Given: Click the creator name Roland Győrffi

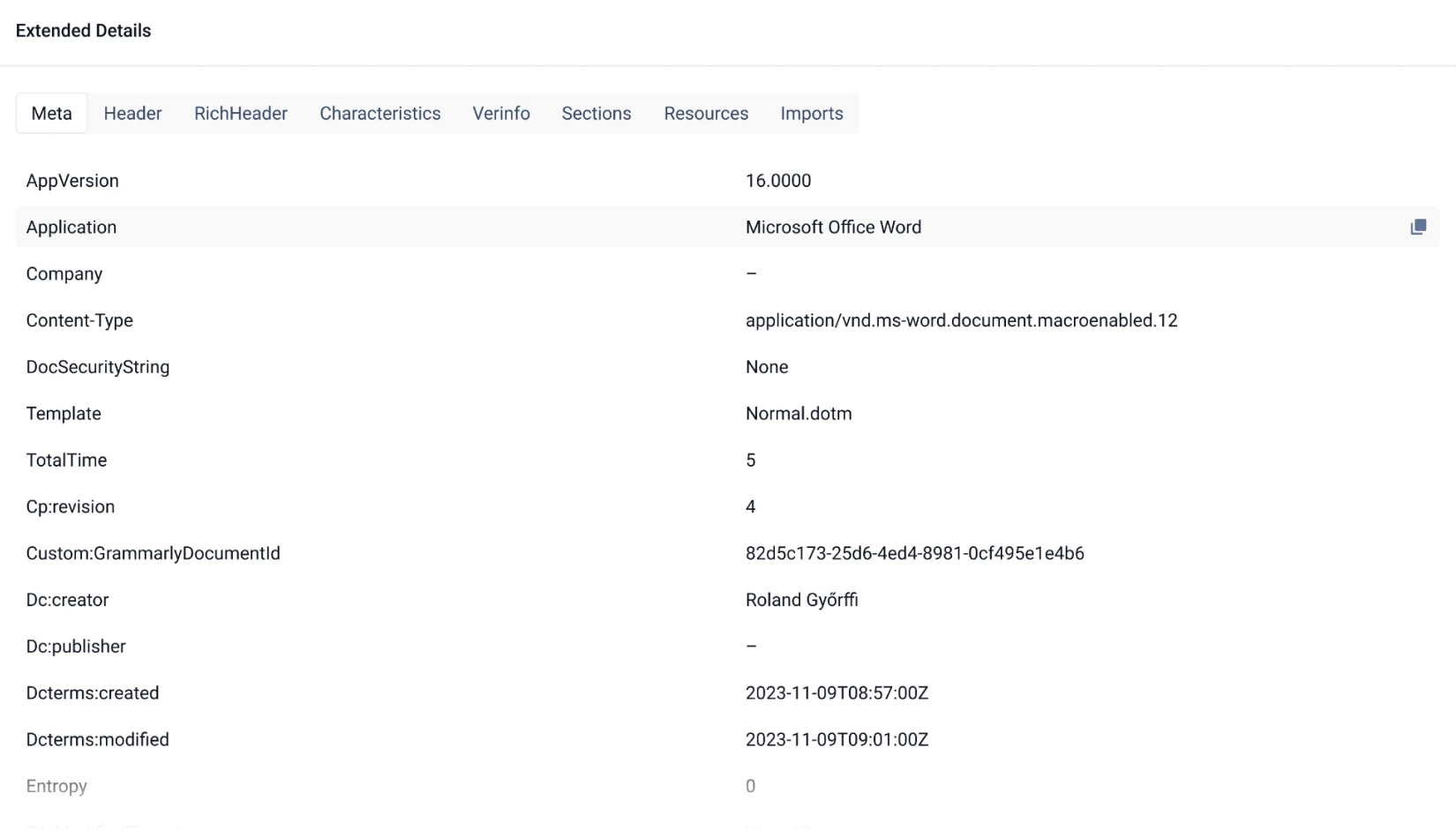Looking at the screenshot, I should point(801,601).
